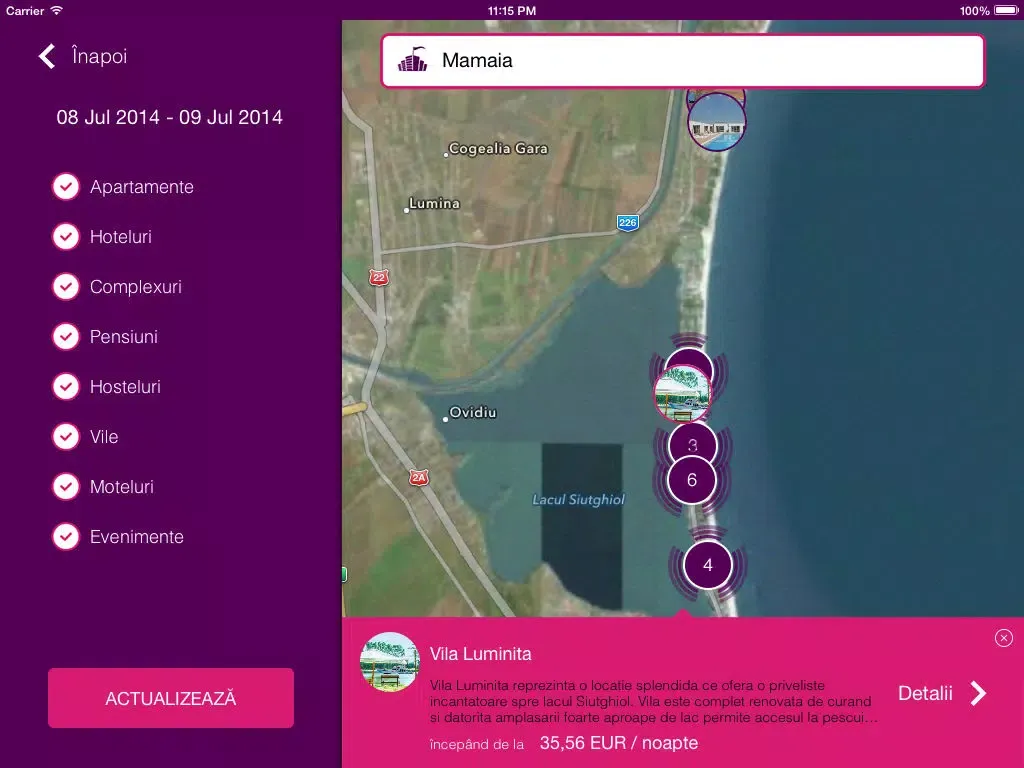This screenshot has height=768, width=1024.
Task: Disable the Pensiuni filter
Action: click(66, 336)
